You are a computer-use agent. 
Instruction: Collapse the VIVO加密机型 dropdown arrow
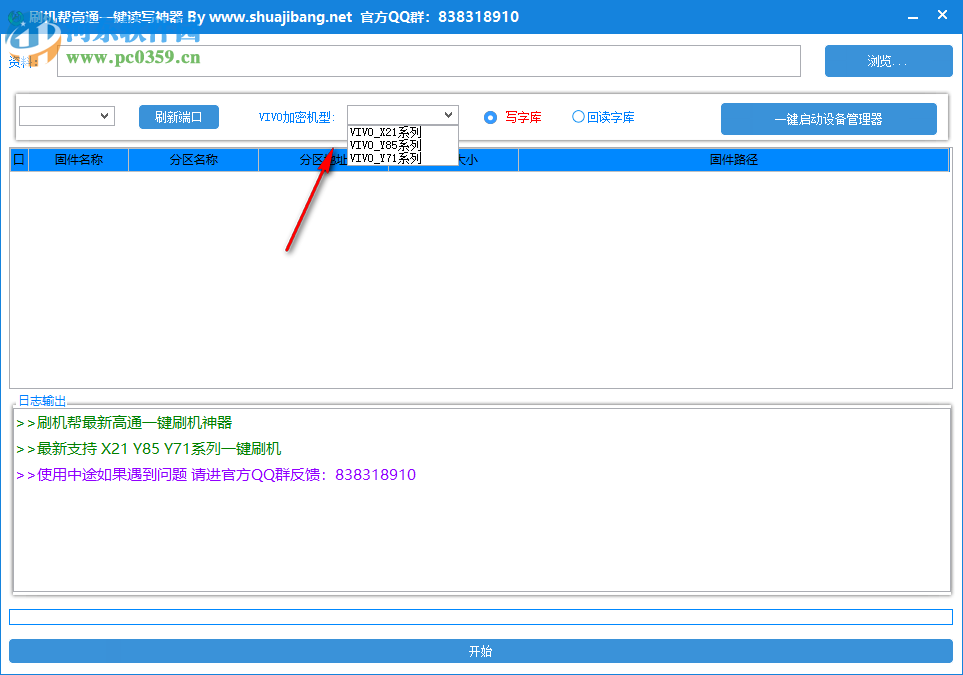tap(448, 115)
